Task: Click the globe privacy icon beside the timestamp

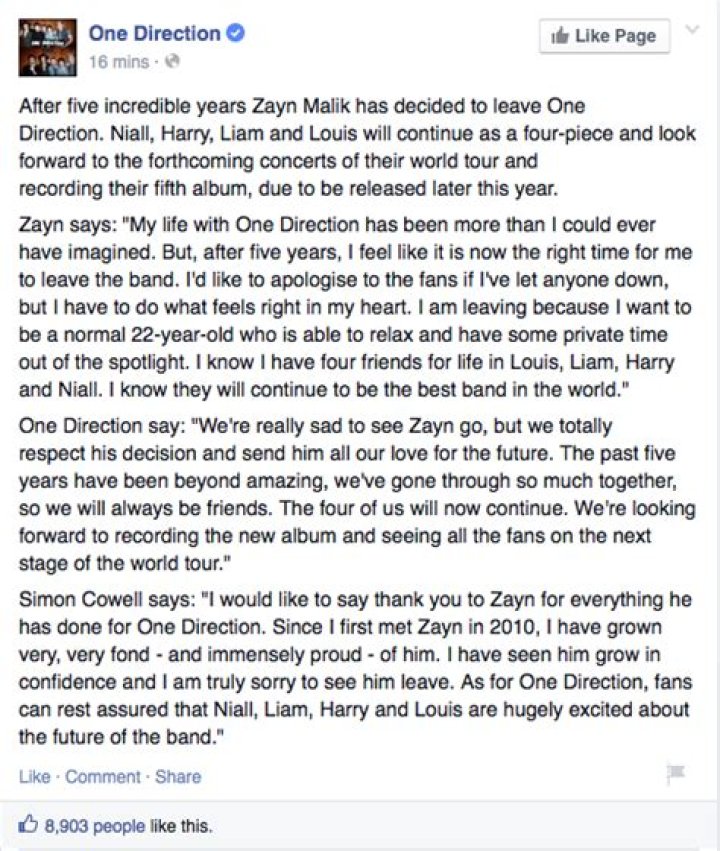Action: coord(175,61)
